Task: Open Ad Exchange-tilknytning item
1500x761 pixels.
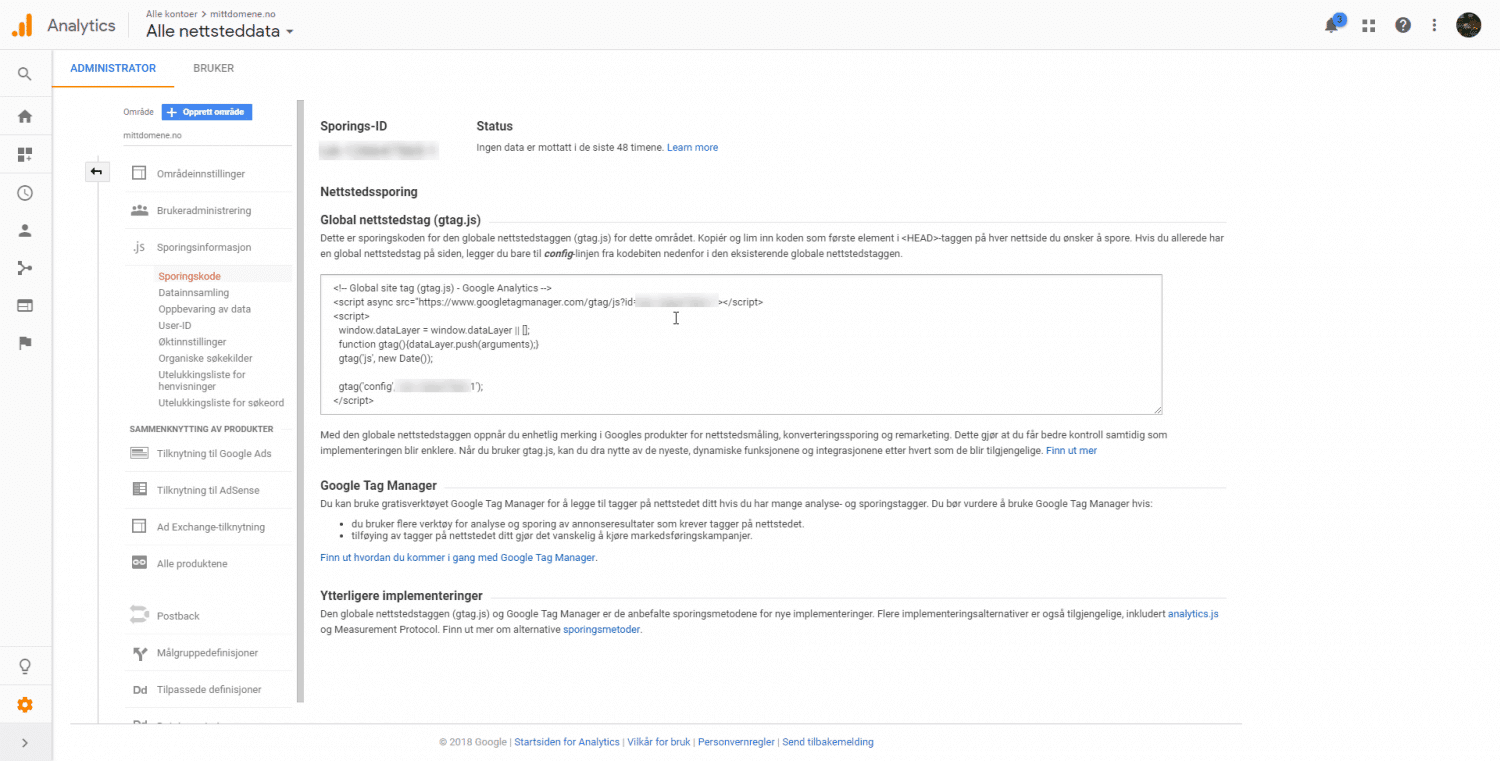Action: pyautogui.click(x=209, y=527)
